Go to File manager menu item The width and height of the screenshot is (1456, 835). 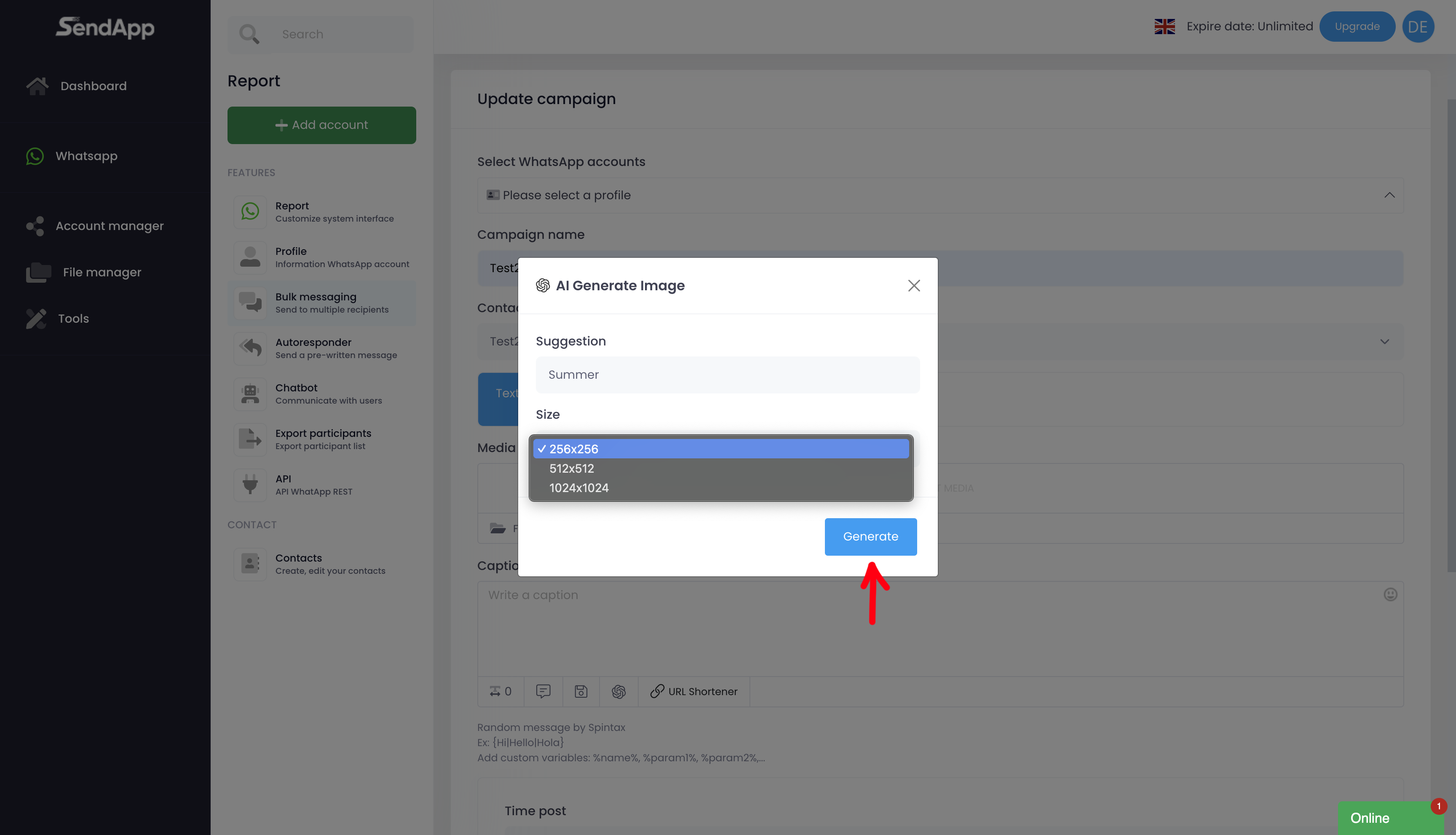[102, 273]
